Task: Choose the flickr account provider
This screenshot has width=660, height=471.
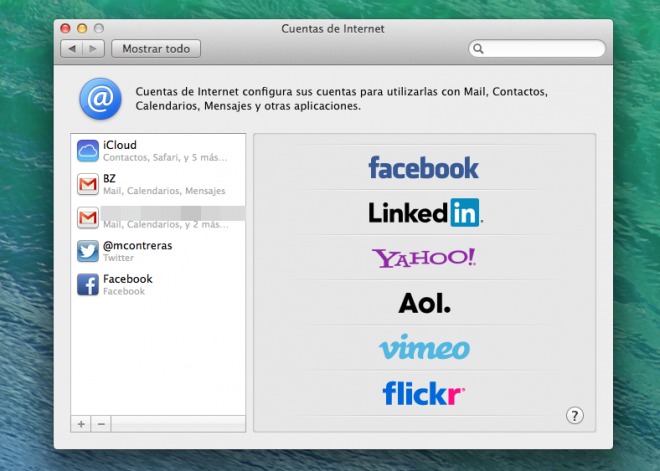Action: click(x=423, y=393)
